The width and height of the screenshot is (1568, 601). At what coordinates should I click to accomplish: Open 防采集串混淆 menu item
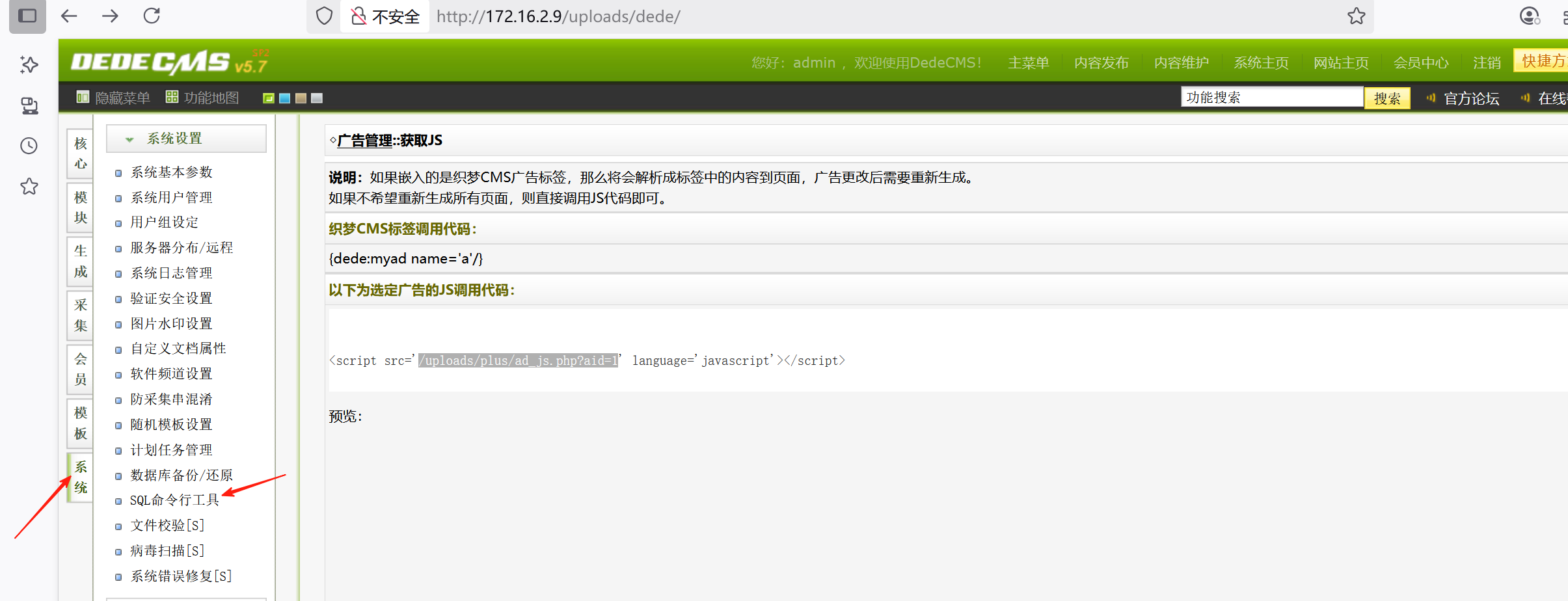pyautogui.click(x=172, y=399)
